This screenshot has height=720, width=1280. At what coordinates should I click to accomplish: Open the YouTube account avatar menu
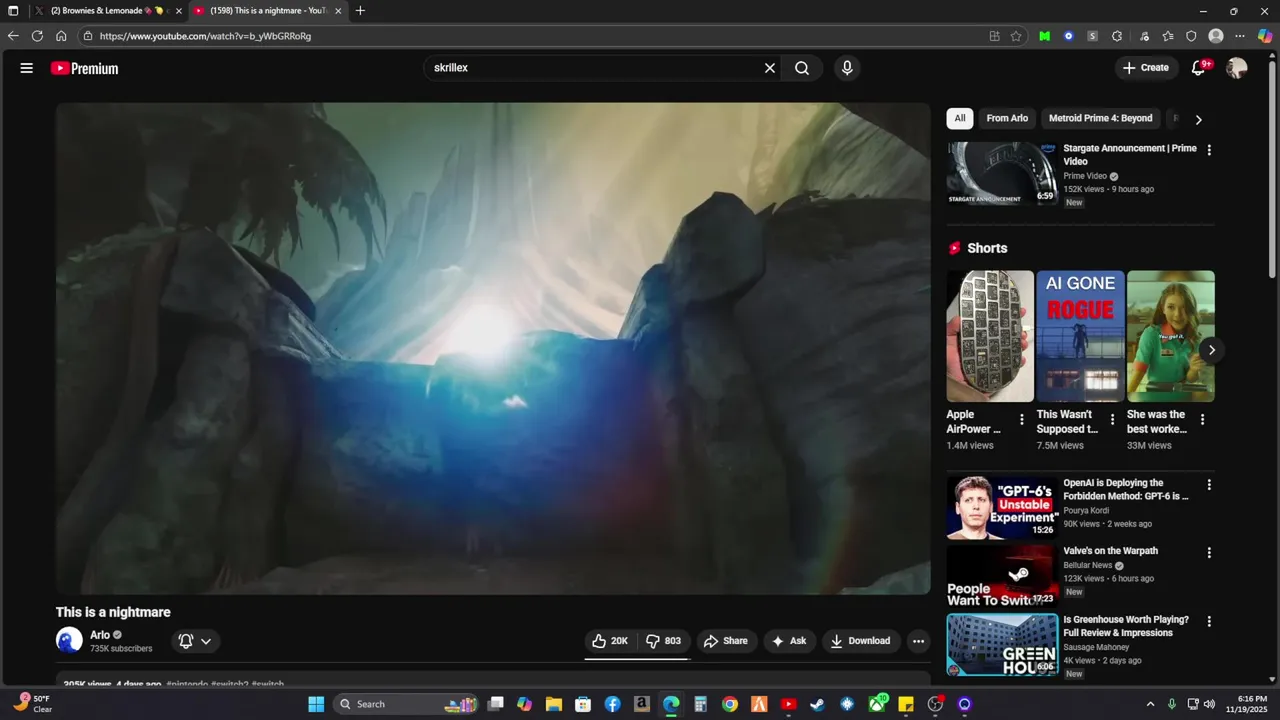(x=1237, y=68)
